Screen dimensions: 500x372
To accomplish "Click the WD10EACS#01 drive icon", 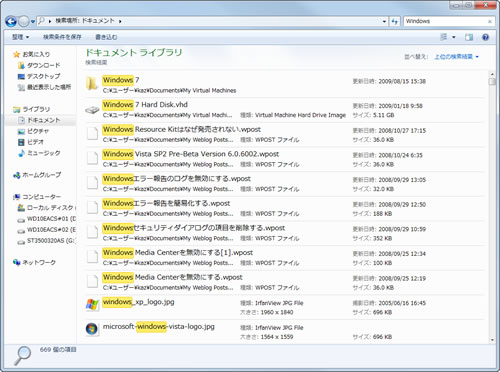I will click(21, 220).
